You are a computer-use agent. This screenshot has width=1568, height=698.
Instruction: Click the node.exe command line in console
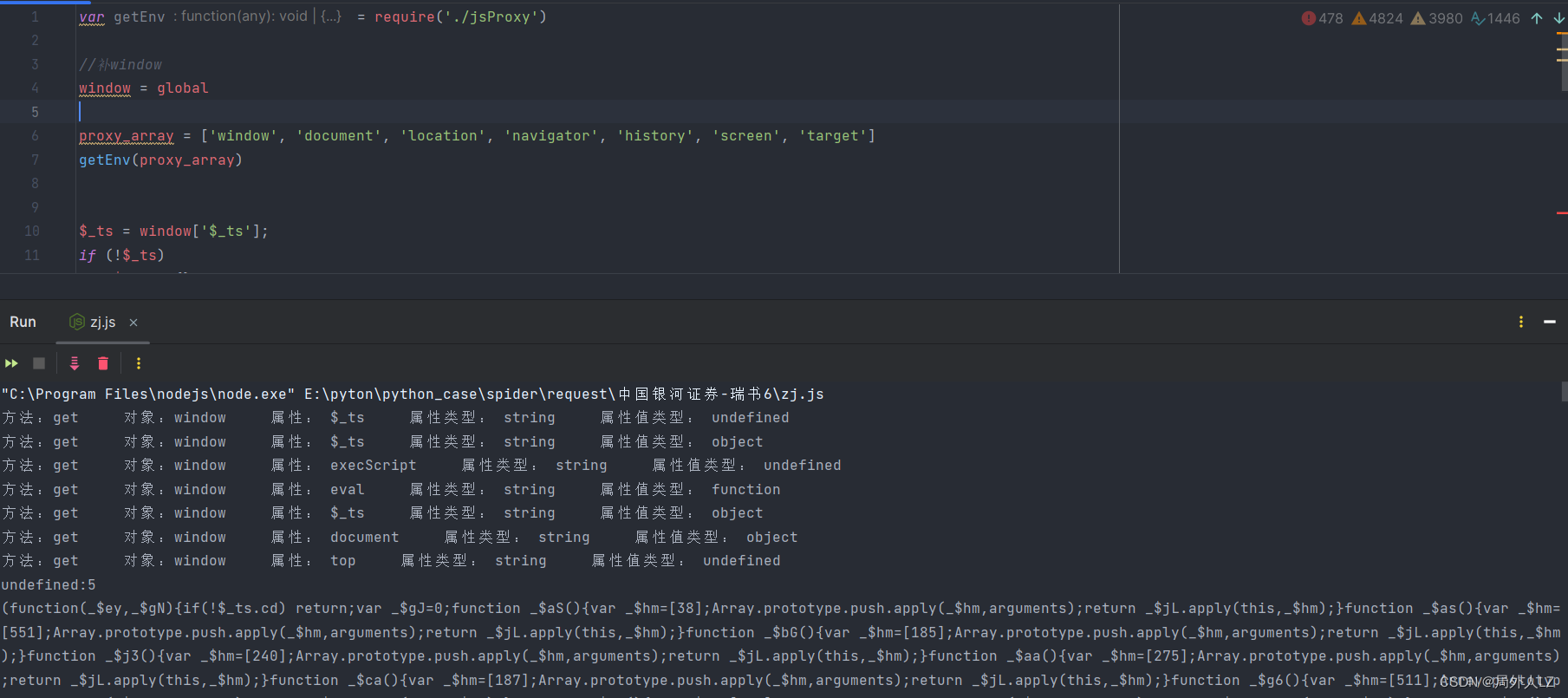point(413,395)
